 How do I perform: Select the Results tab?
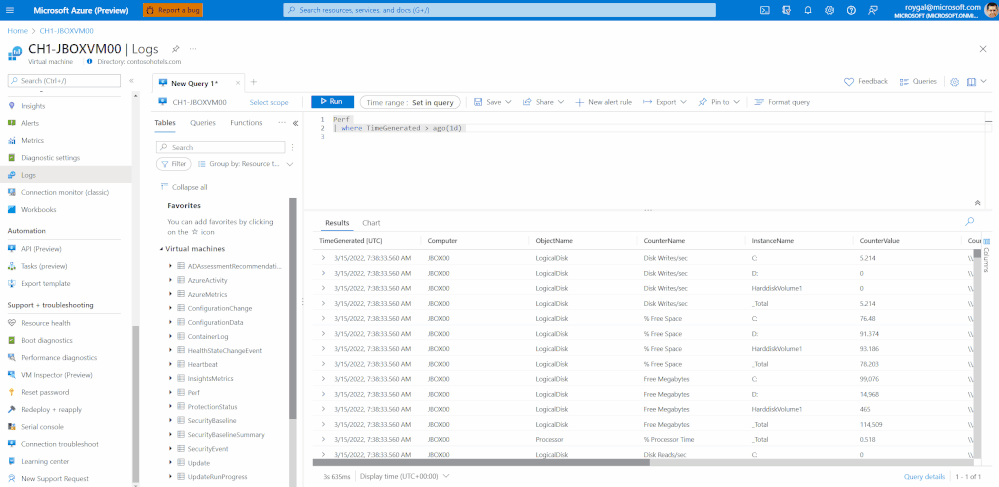tap(337, 222)
